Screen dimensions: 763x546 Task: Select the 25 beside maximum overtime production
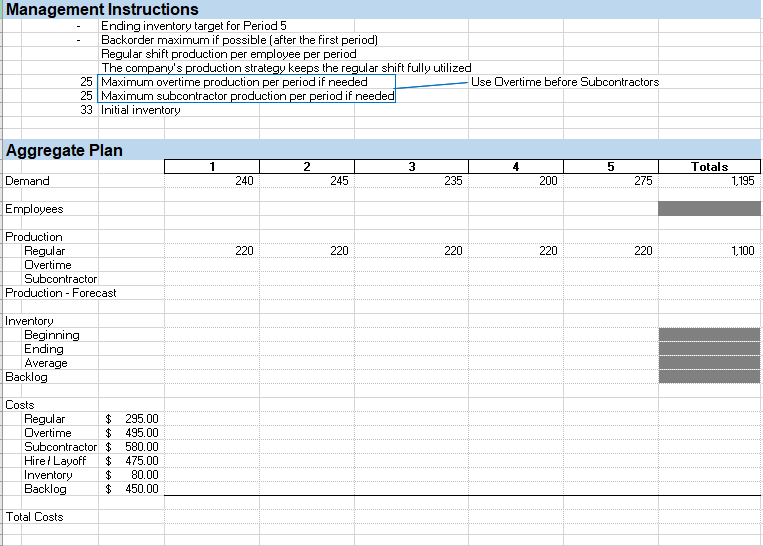coord(86,82)
